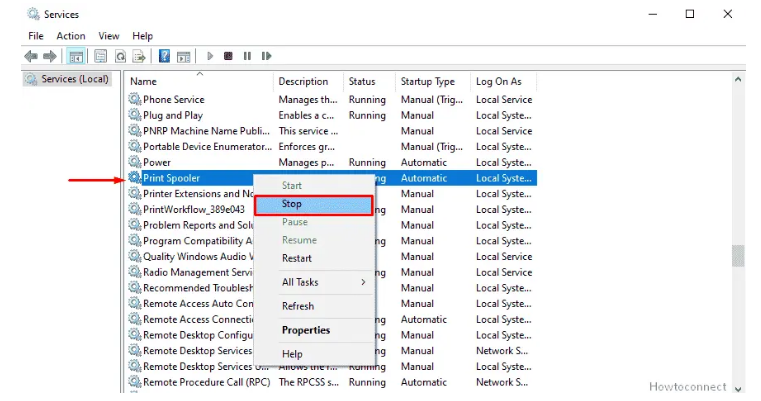Click the Forward arrow toolbar icon
This screenshot has height=401, width=761.
50,56
